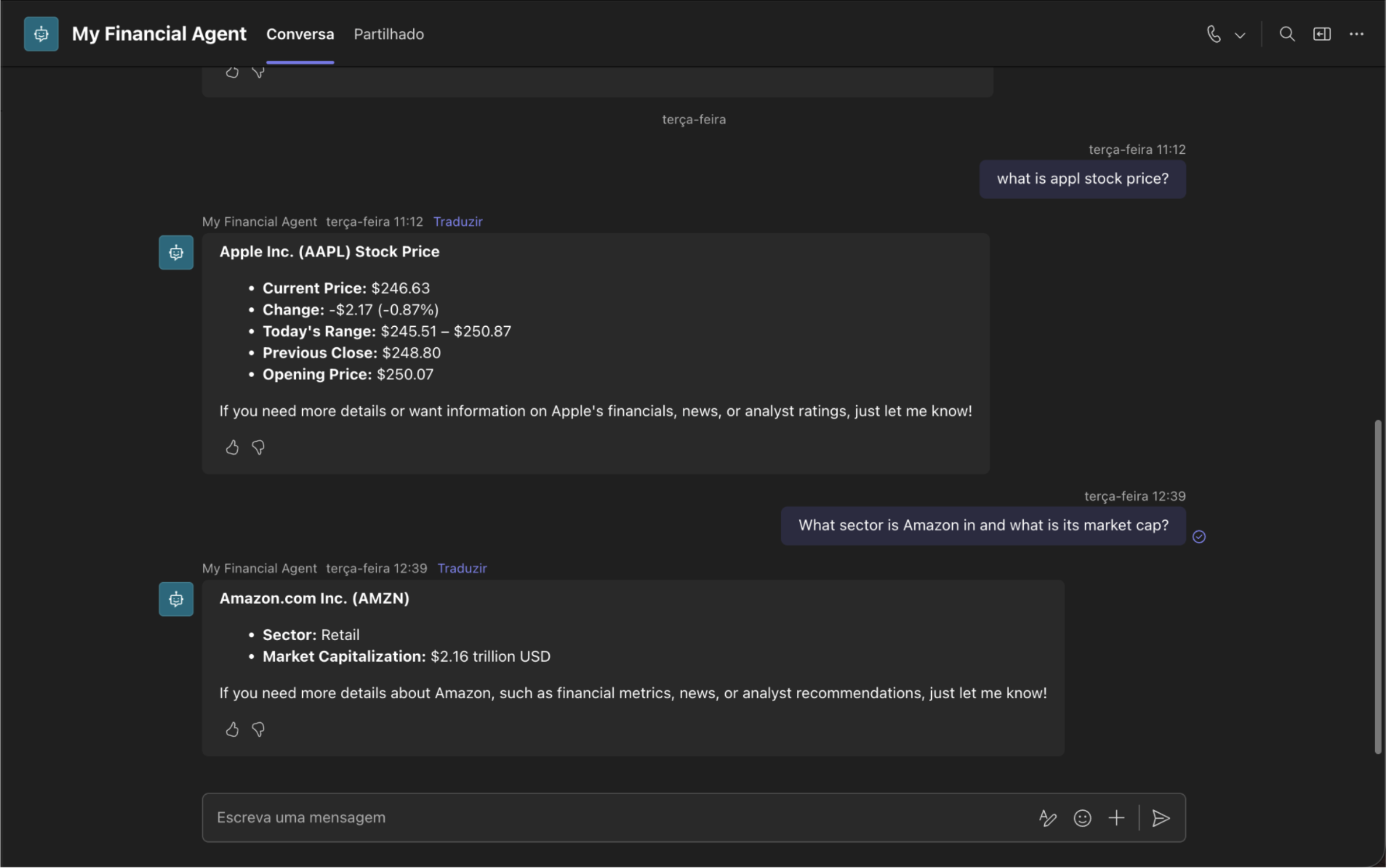This screenshot has height=868, width=1388.
Task: Click 'Market Capitalization: $2.16 trillion USD' line
Action: [407, 657]
